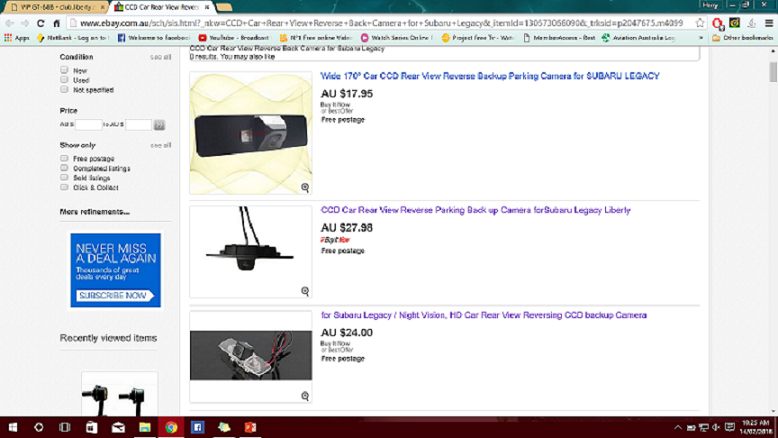
Task: Enable the Free postage filter
Action: click(x=64, y=159)
